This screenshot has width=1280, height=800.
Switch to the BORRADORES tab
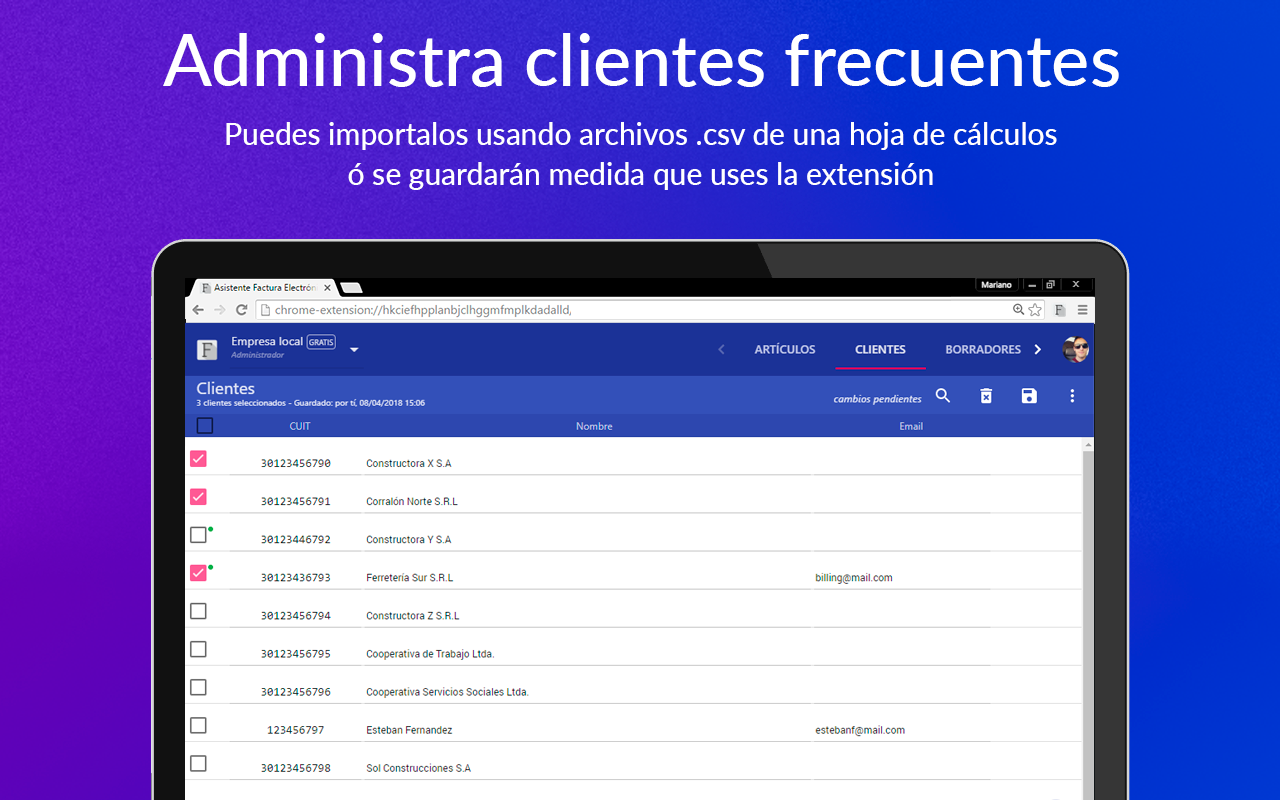(x=983, y=350)
